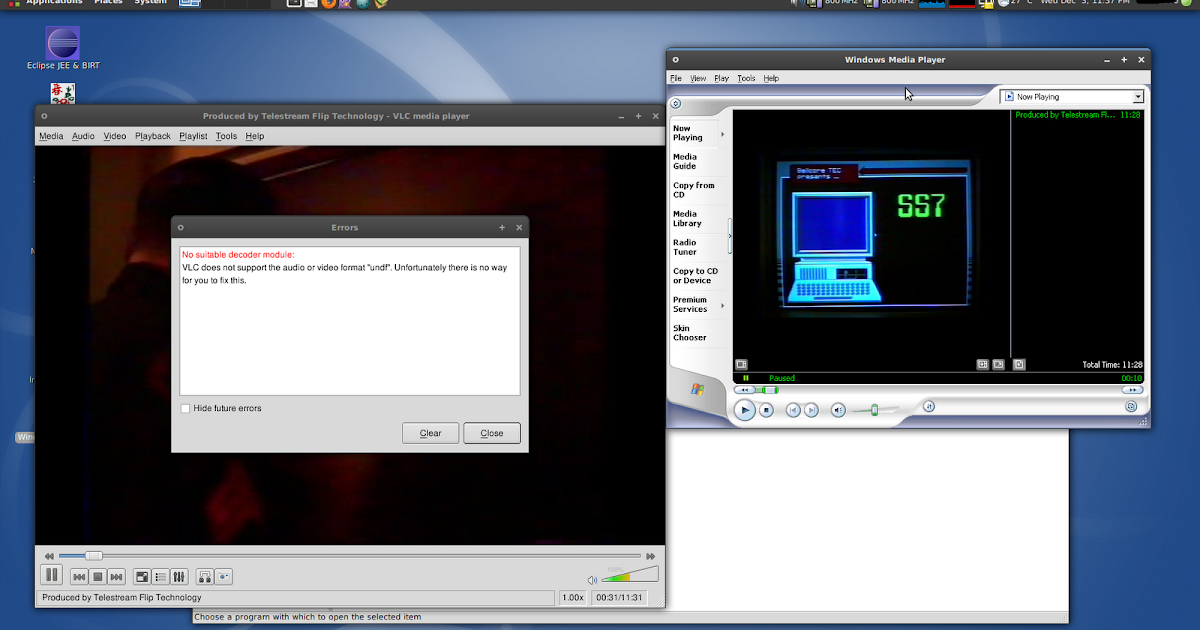Click WMP back arrow above sidebar
Image resolution: width=1200 pixels, height=630 pixels.
click(675, 103)
